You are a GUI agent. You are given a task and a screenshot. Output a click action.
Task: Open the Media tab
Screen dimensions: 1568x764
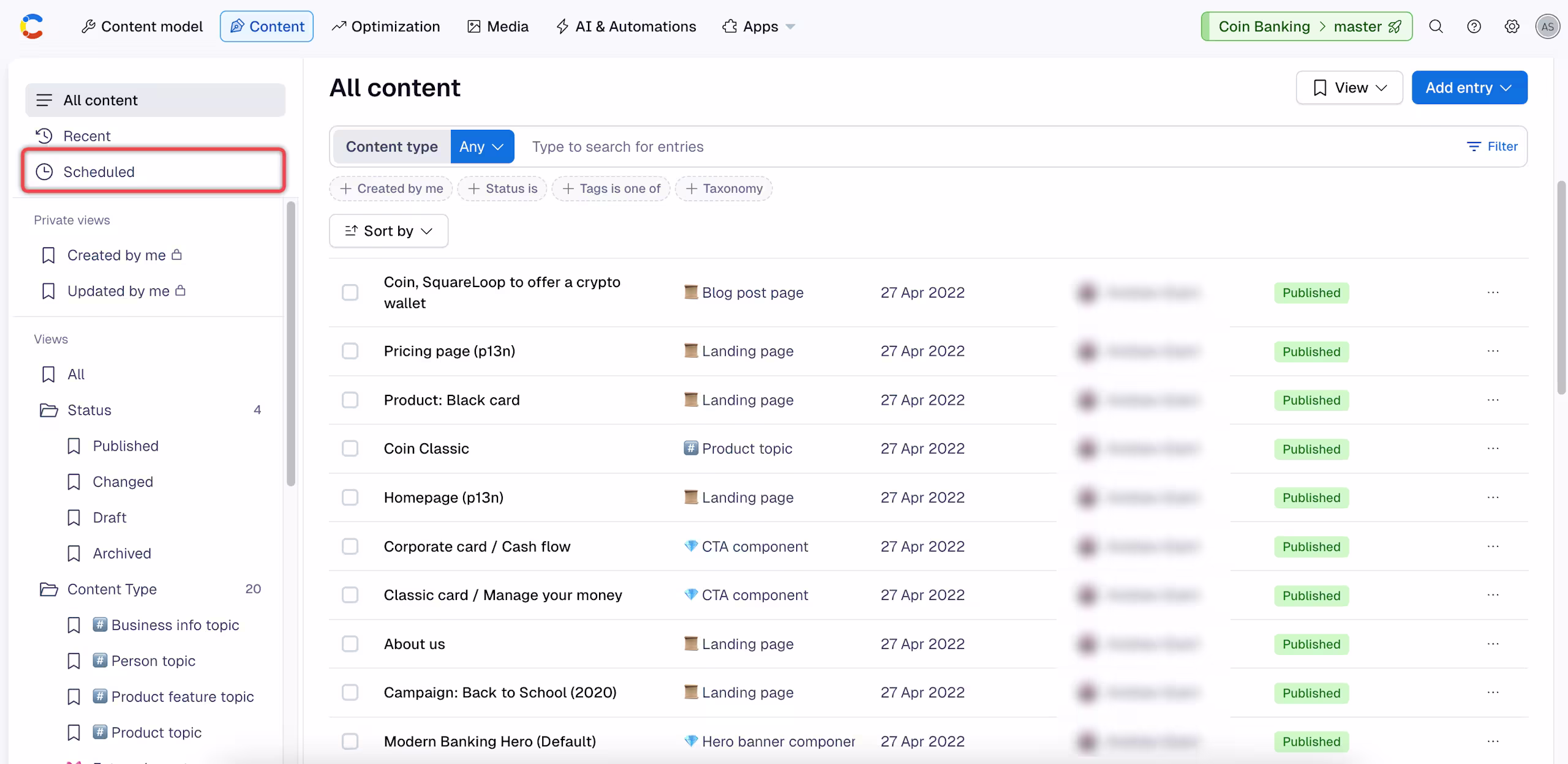click(x=497, y=26)
